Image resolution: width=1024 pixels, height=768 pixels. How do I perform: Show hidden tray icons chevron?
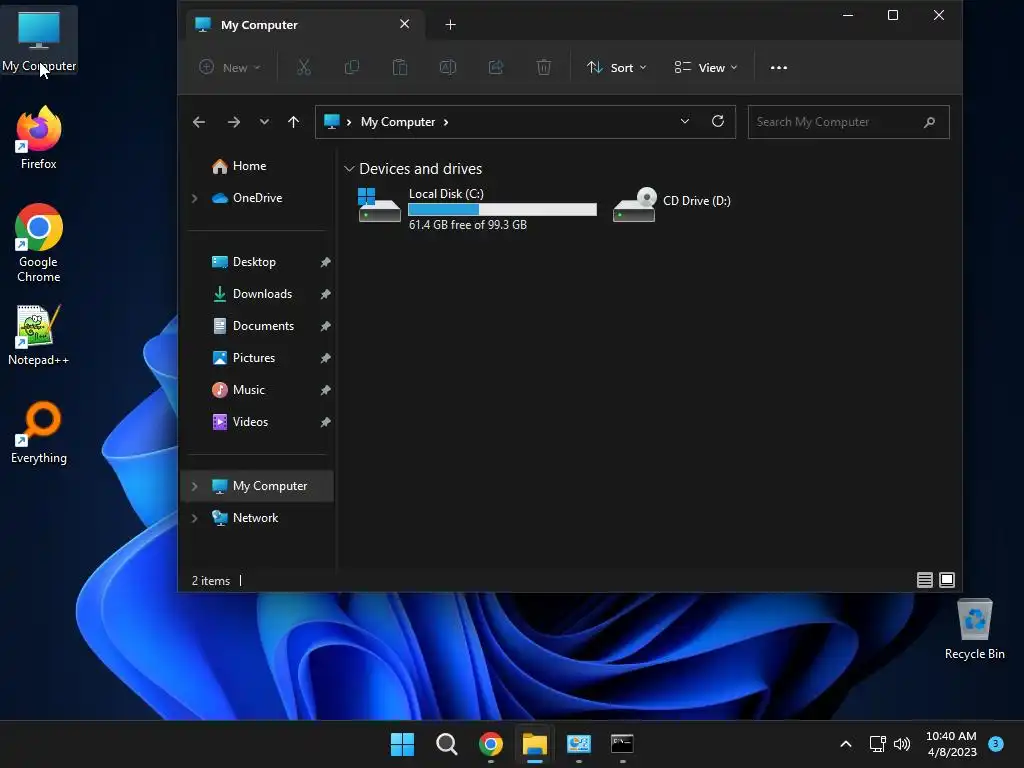coord(846,744)
